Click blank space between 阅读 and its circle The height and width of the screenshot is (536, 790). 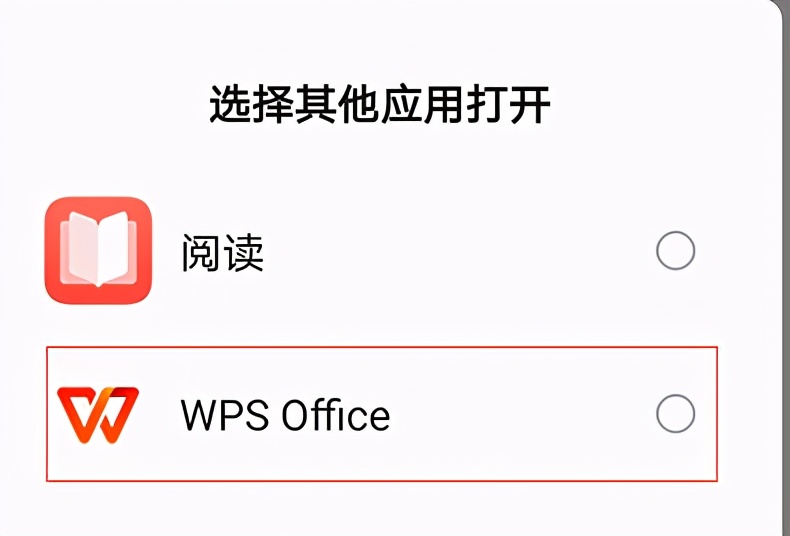(x=458, y=251)
